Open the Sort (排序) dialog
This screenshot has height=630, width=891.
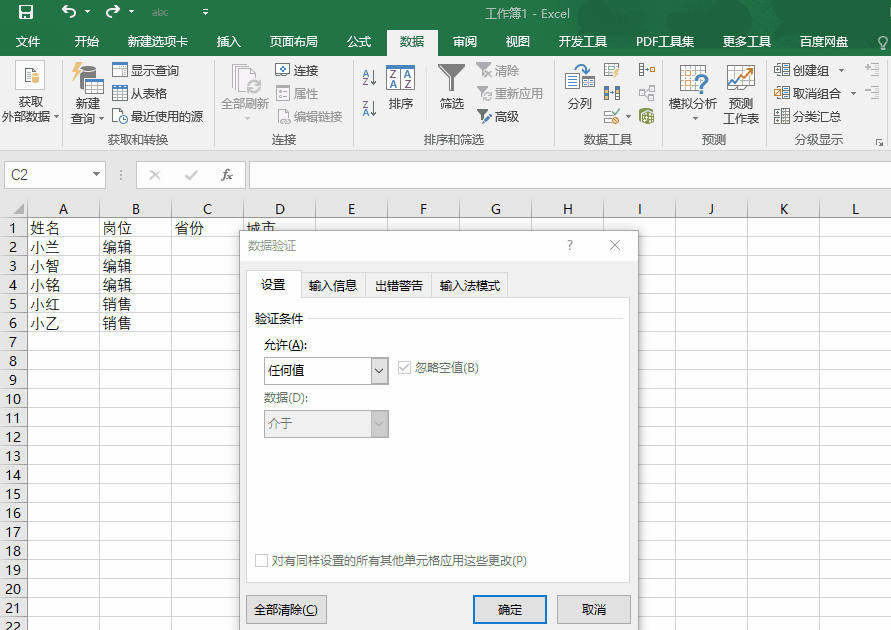tap(401, 88)
